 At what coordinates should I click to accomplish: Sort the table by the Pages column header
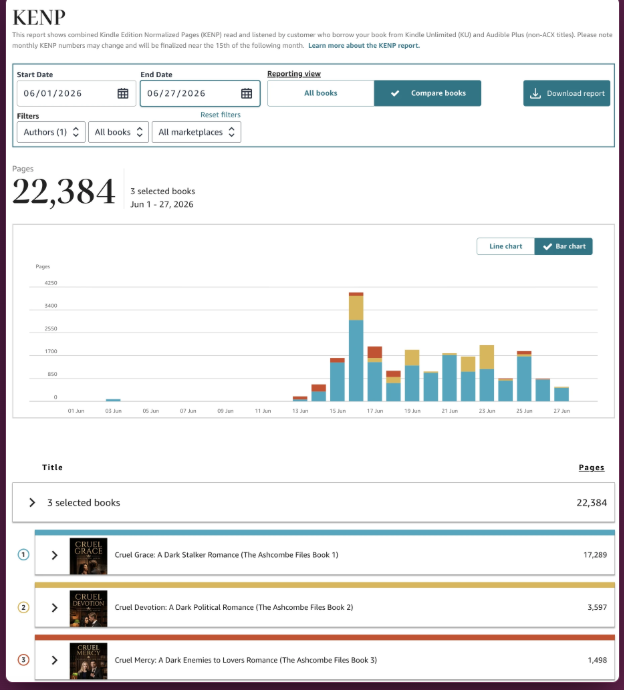[591, 467]
